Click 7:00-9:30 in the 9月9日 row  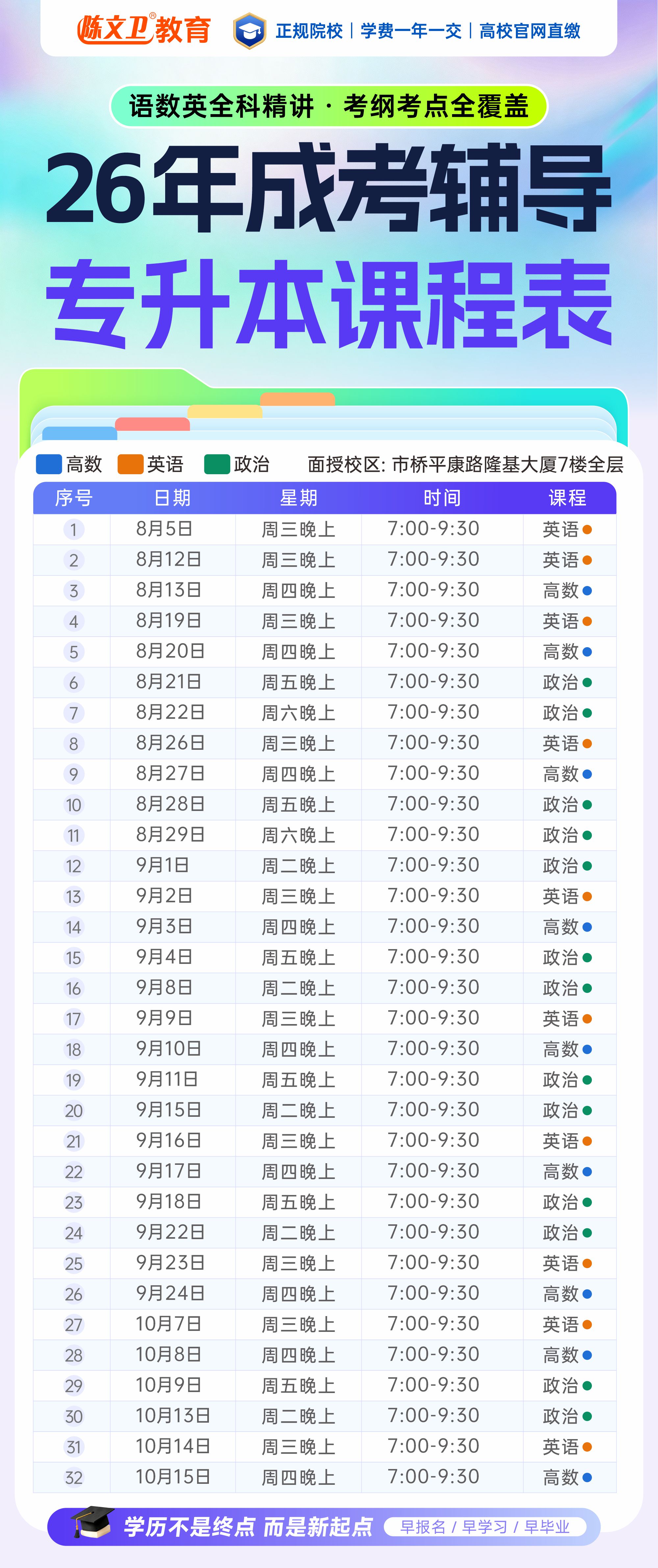[433, 1018]
